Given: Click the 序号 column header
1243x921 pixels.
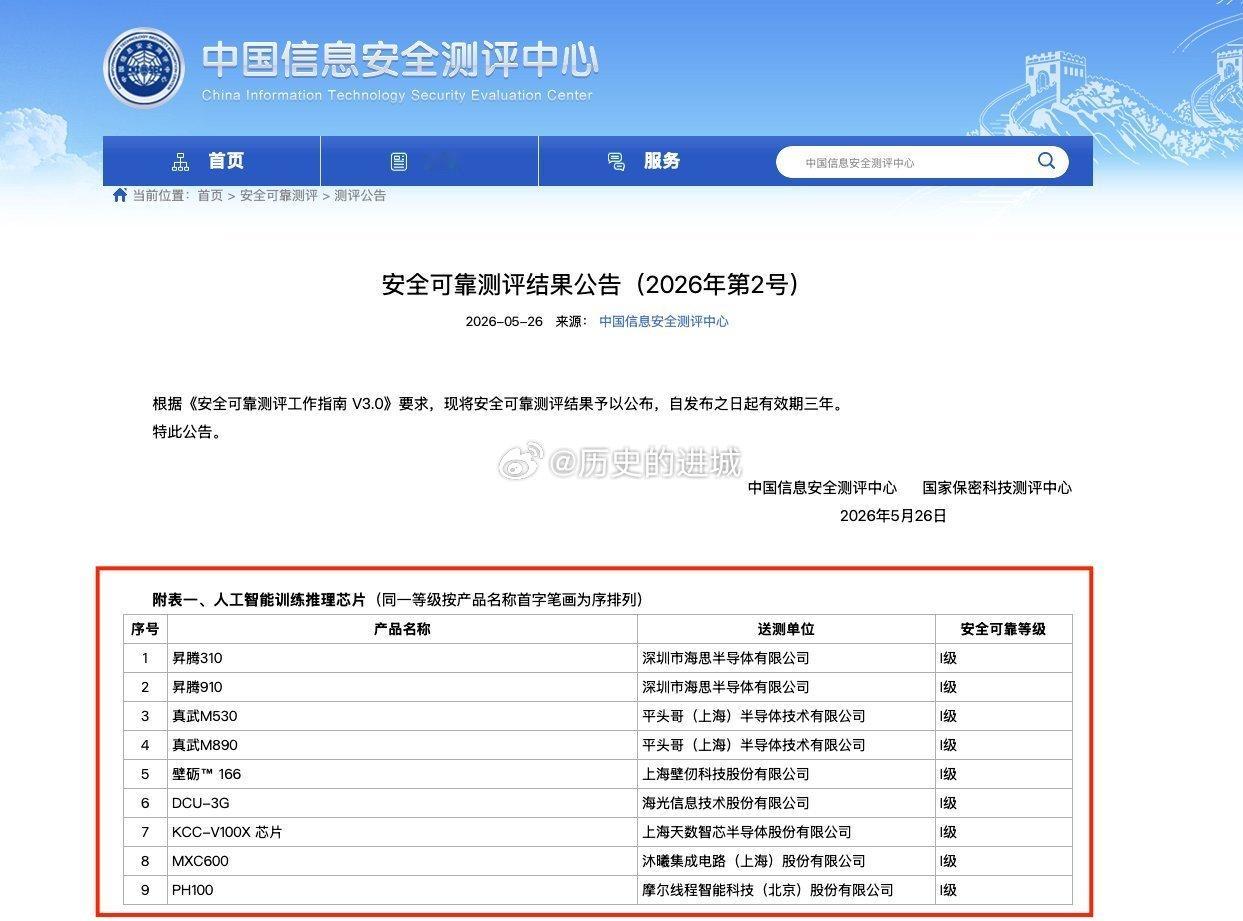Looking at the screenshot, I should 145,629.
